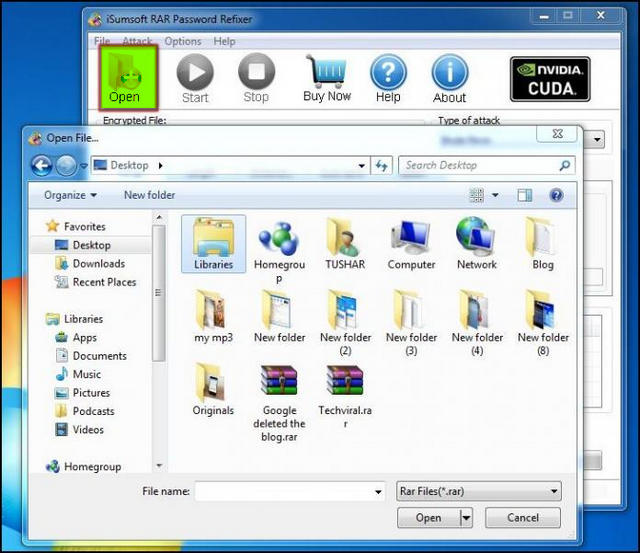
Task: Click the Start play icon
Action: (x=195, y=73)
